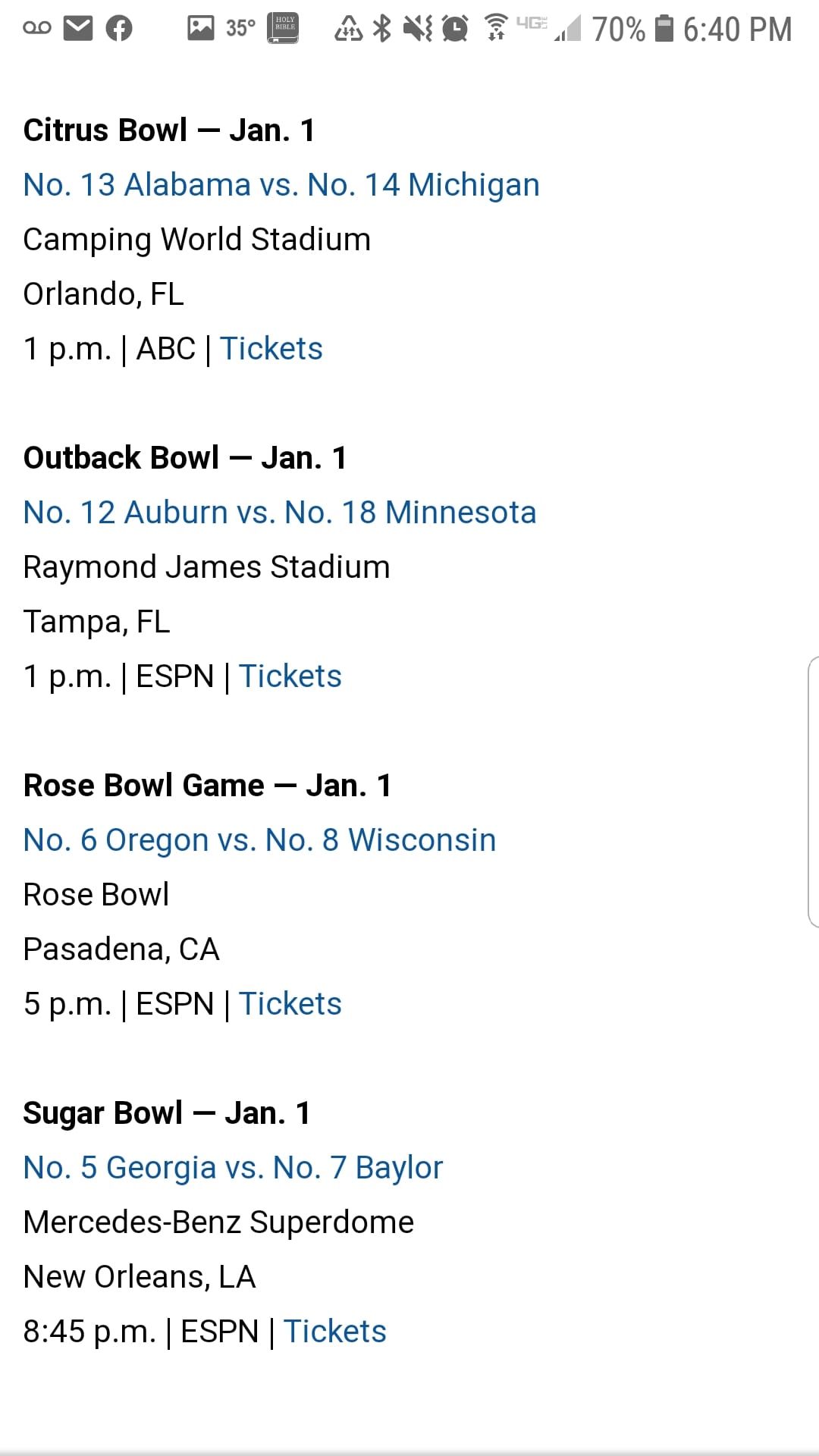The width and height of the screenshot is (819, 1456).
Task: Tap the muted sound status icon
Action: [x=417, y=29]
